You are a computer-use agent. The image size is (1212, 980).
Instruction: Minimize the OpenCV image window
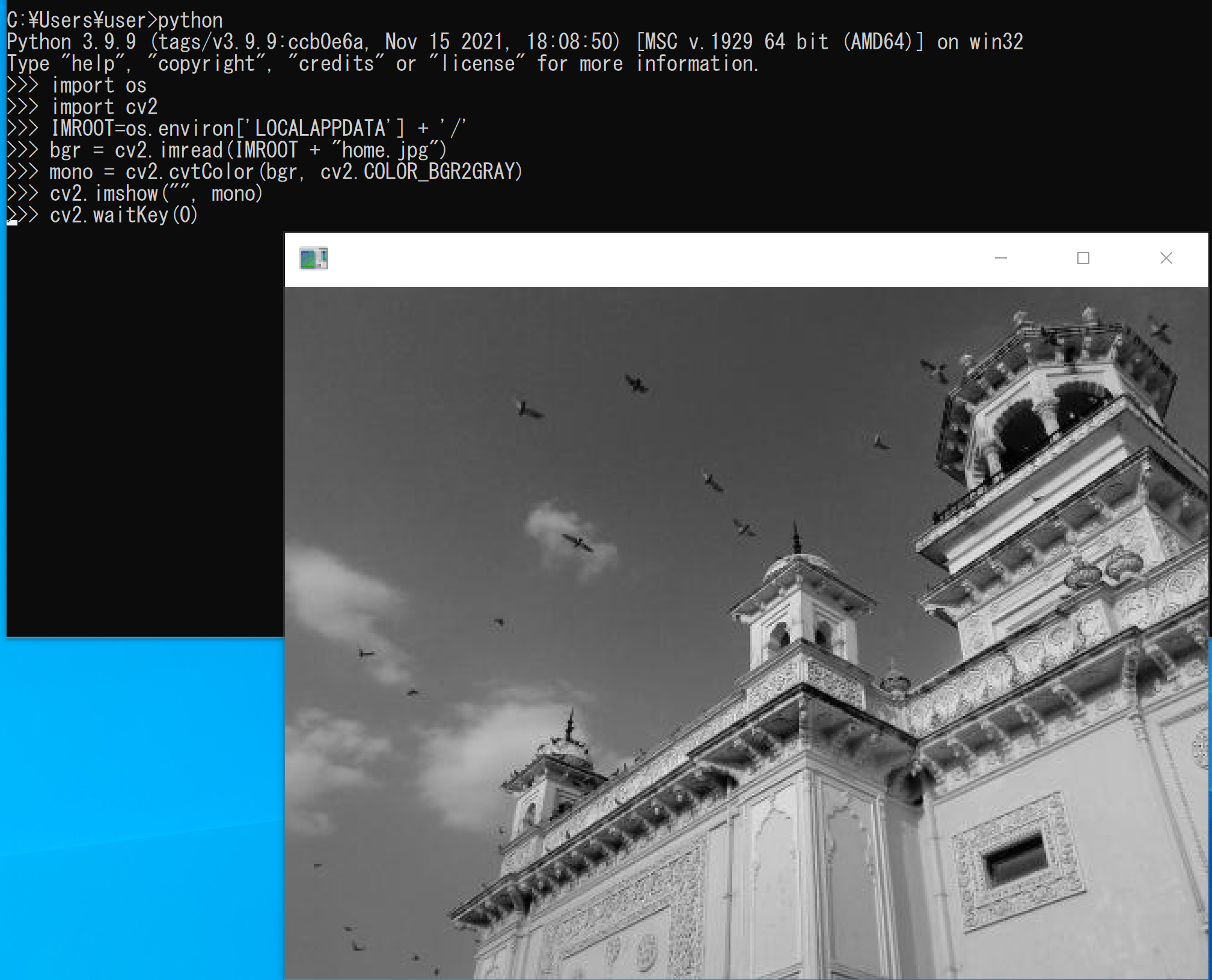(x=1001, y=259)
